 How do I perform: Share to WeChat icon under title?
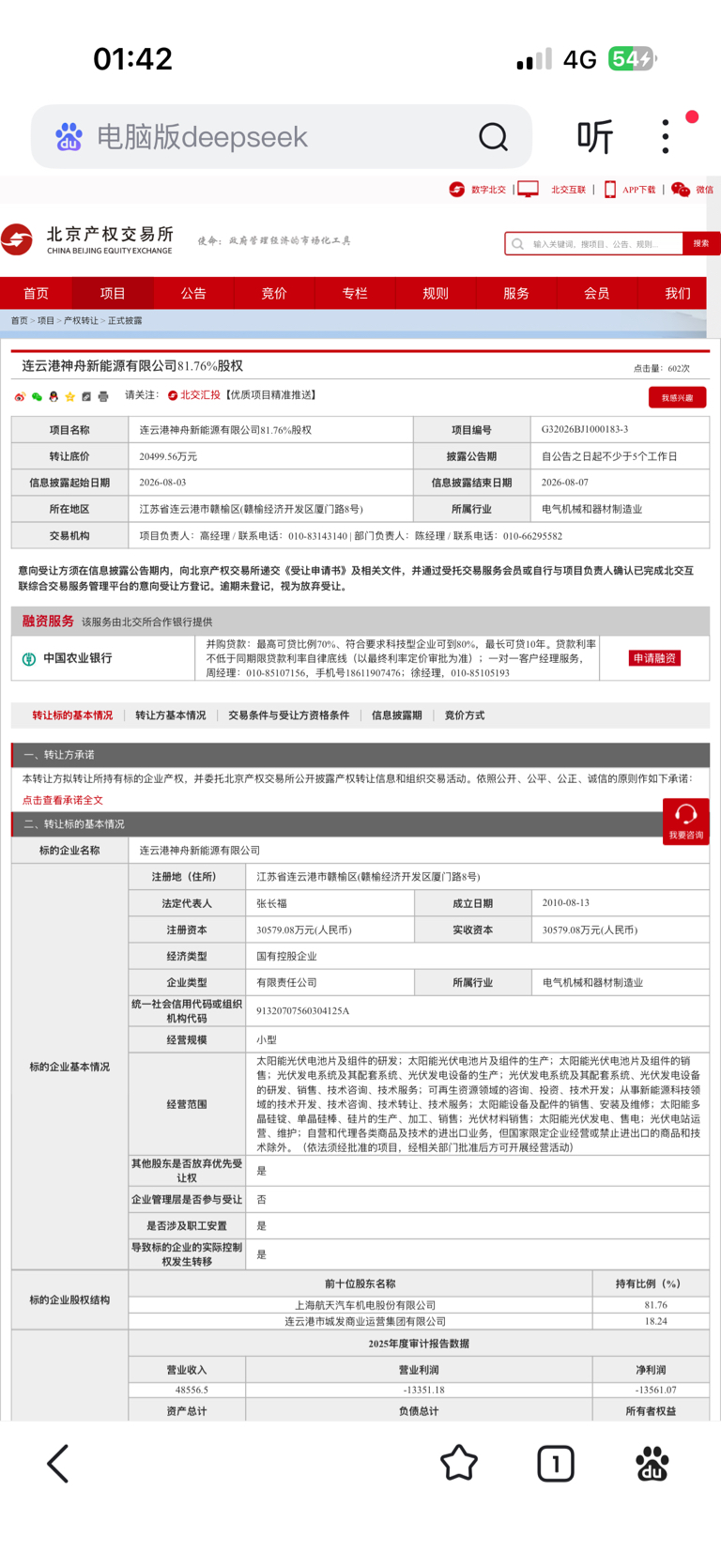point(37,397)
